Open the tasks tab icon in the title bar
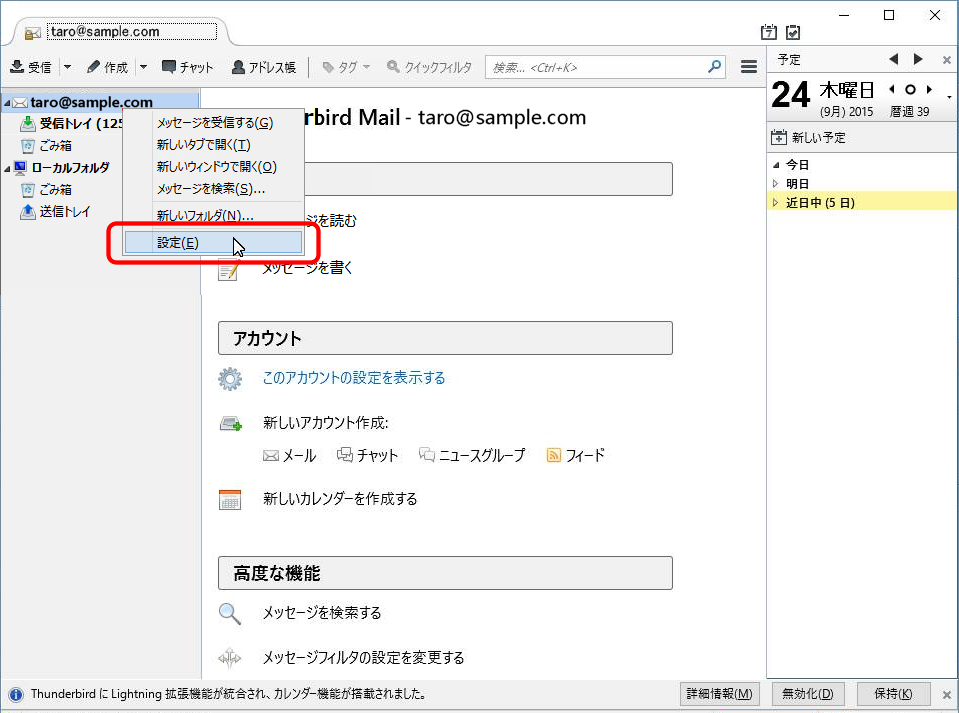 pos(793,32)
